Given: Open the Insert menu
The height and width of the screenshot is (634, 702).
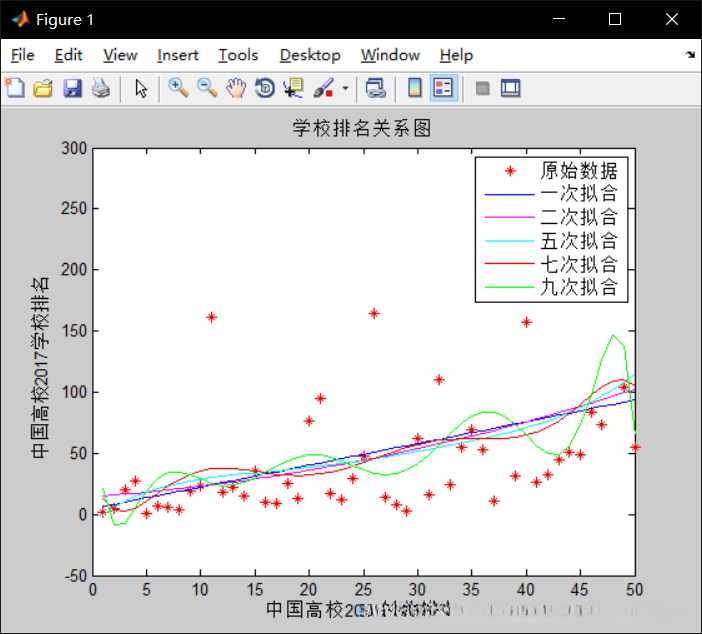Looking at the screenshot, I should click(177, 55).
